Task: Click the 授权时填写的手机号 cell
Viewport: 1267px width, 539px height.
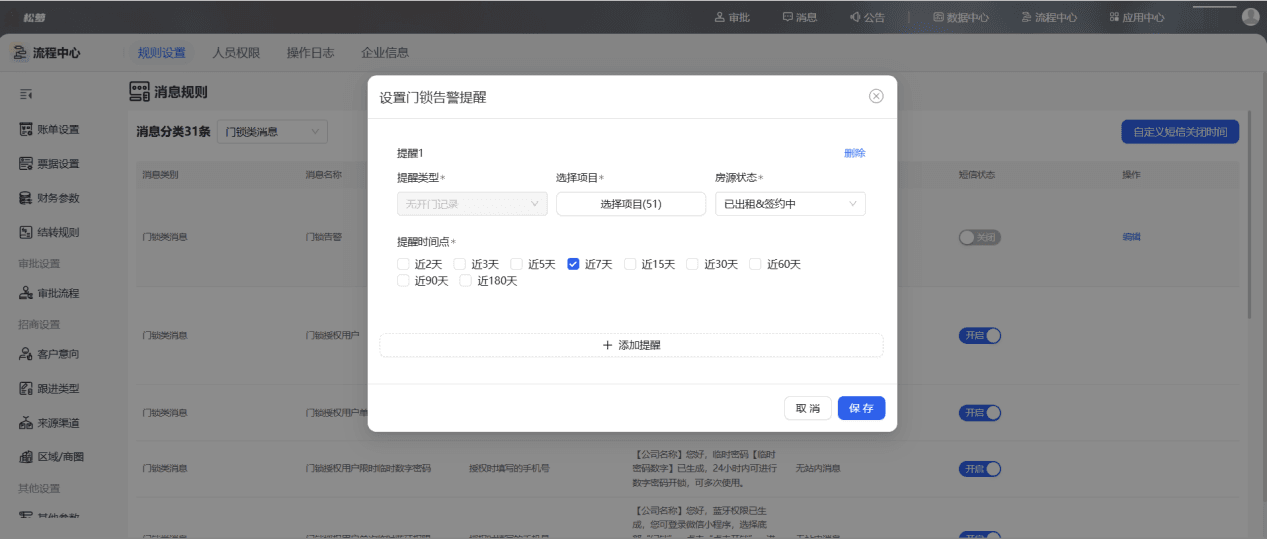Action: click(x=509, y=468)
